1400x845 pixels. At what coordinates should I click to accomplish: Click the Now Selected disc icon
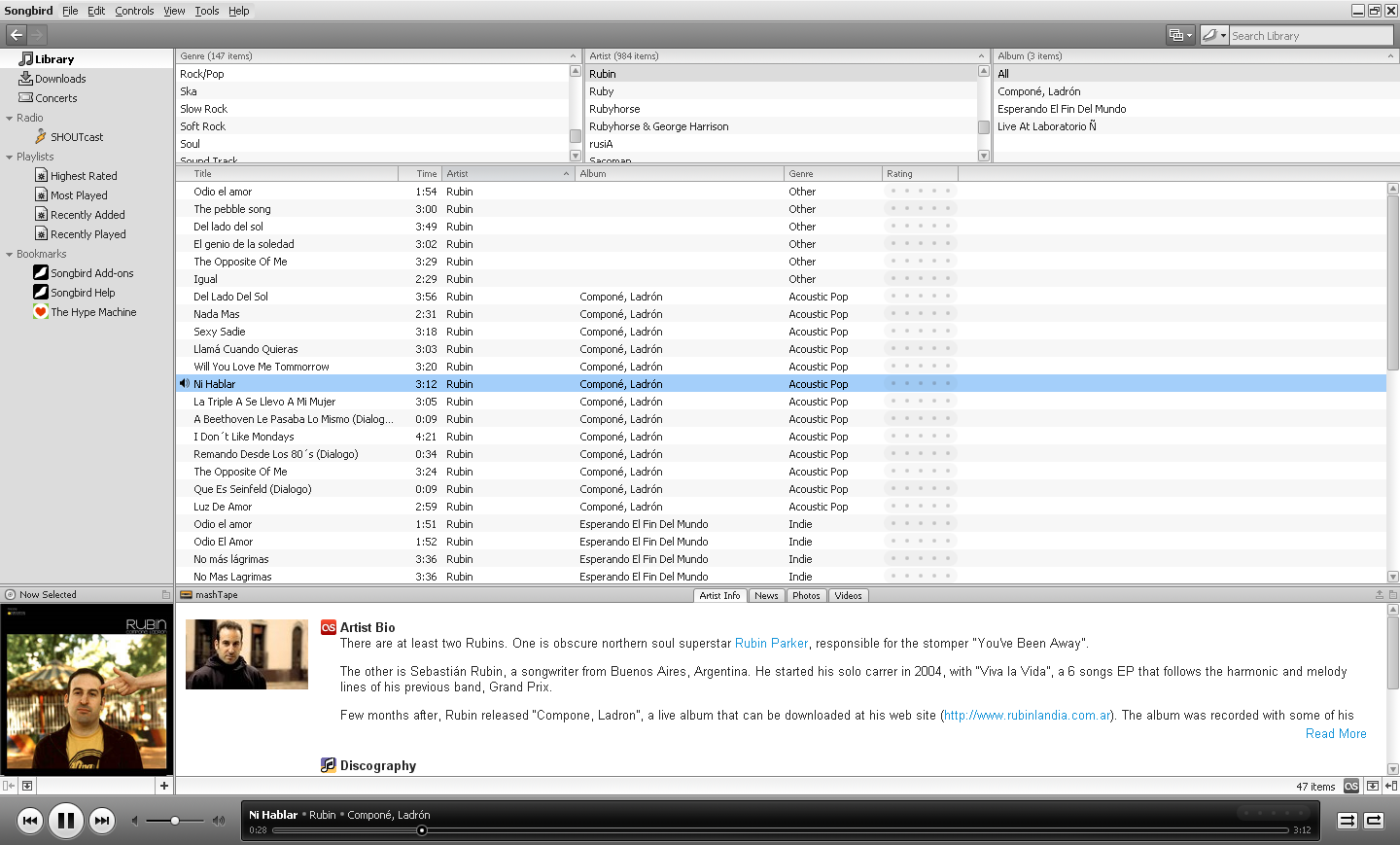[x=10, y=595]
